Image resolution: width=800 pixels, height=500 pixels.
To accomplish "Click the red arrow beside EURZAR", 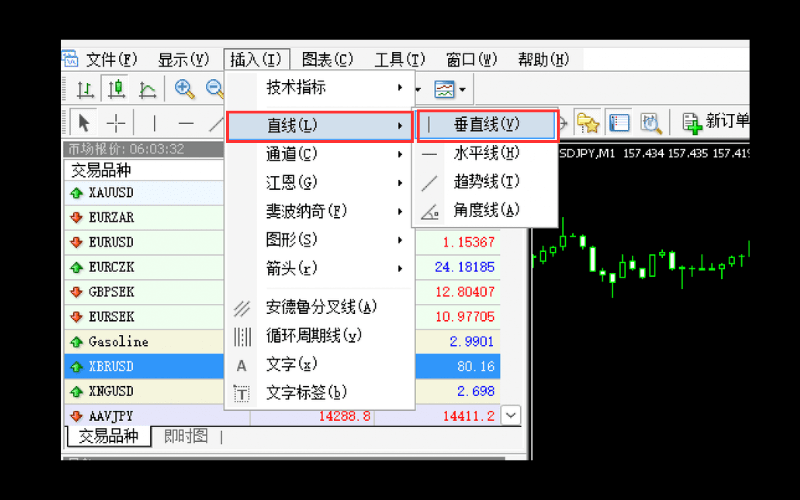I will 77,218.
